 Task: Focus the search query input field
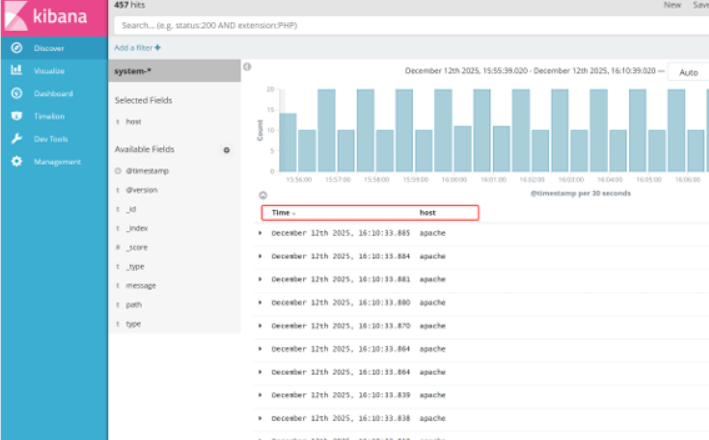(411, 25)
